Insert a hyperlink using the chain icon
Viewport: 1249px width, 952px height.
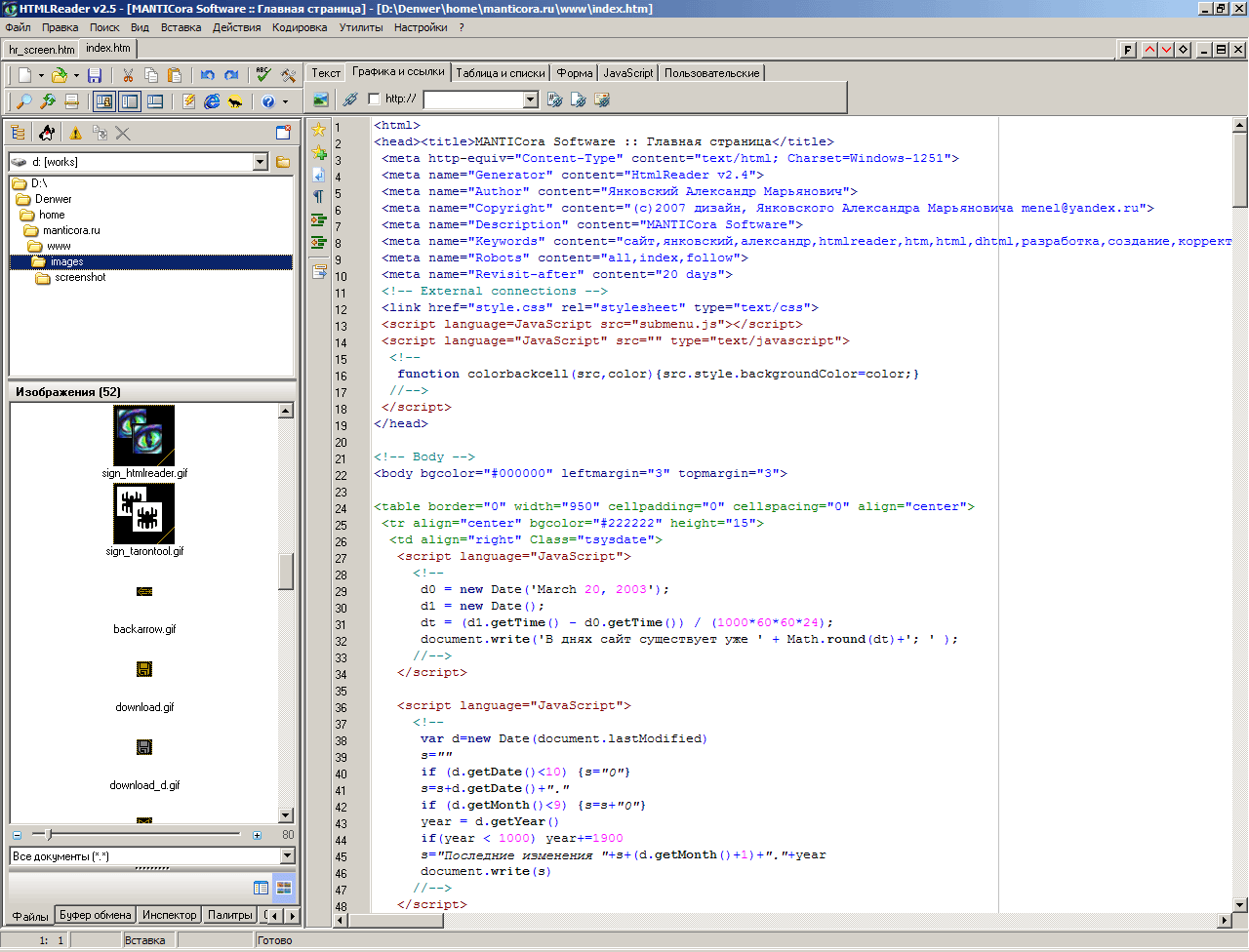pyautogui.click(x=350, y=99)
